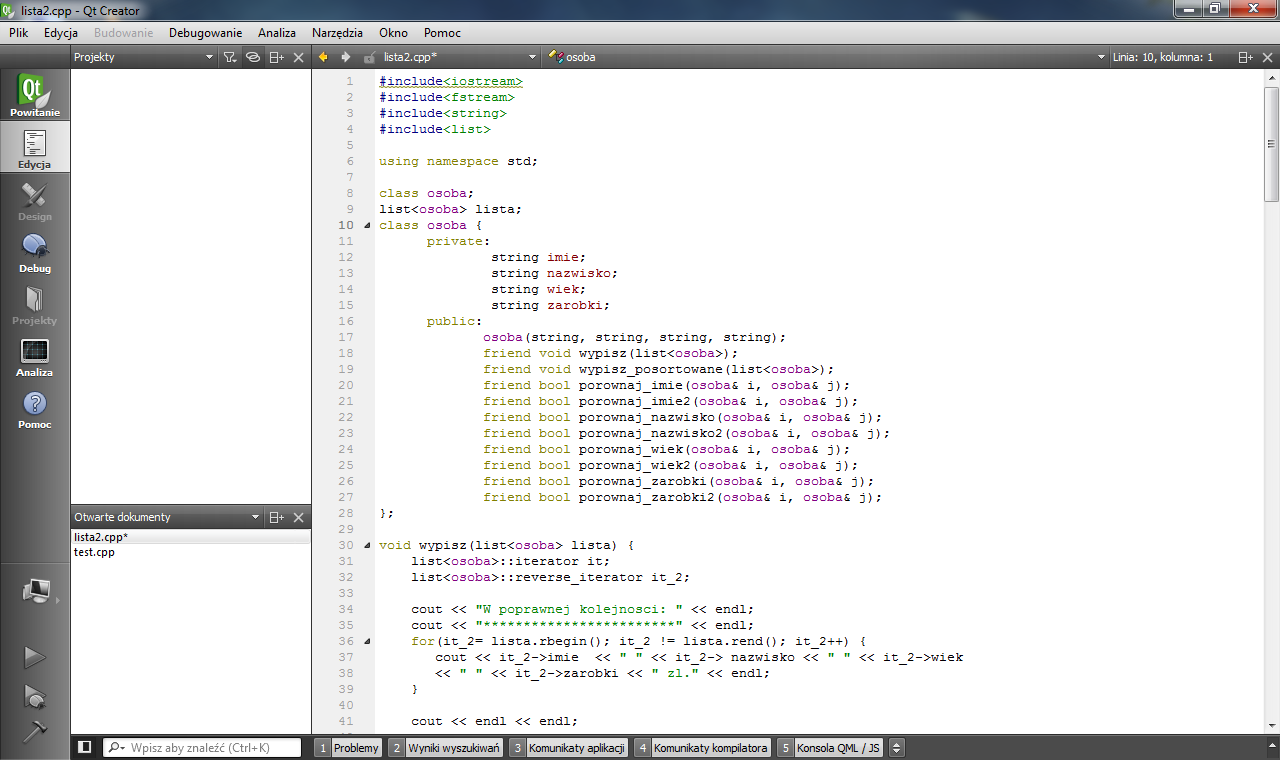Toggle synchronize-with-editor link in Projekty panel
This screenshot has width=1280, height=760.
pyautogui.click(x=253, y=57)
